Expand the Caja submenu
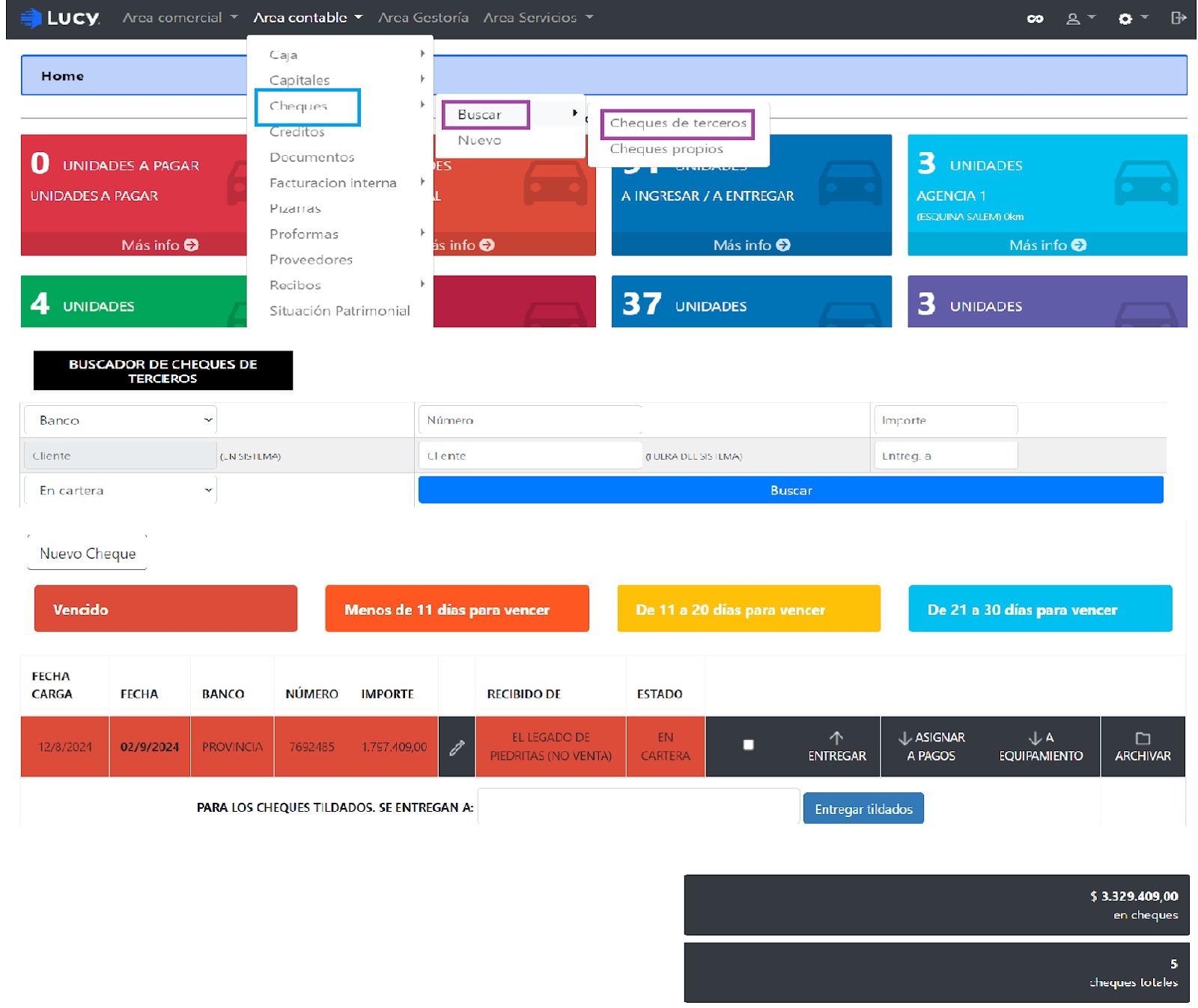The height and width of the screenshot is (1008, 1198). pos(341,54)
